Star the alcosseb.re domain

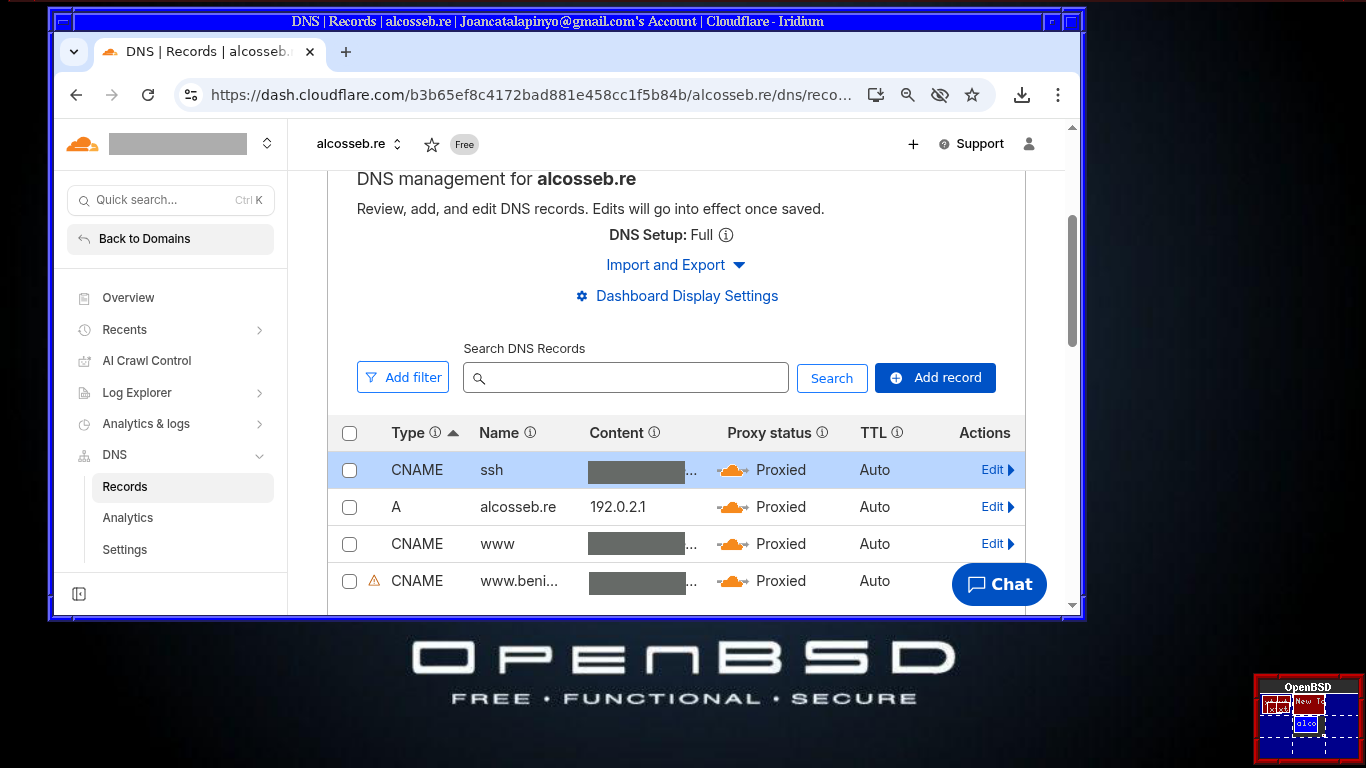point(432,145)
